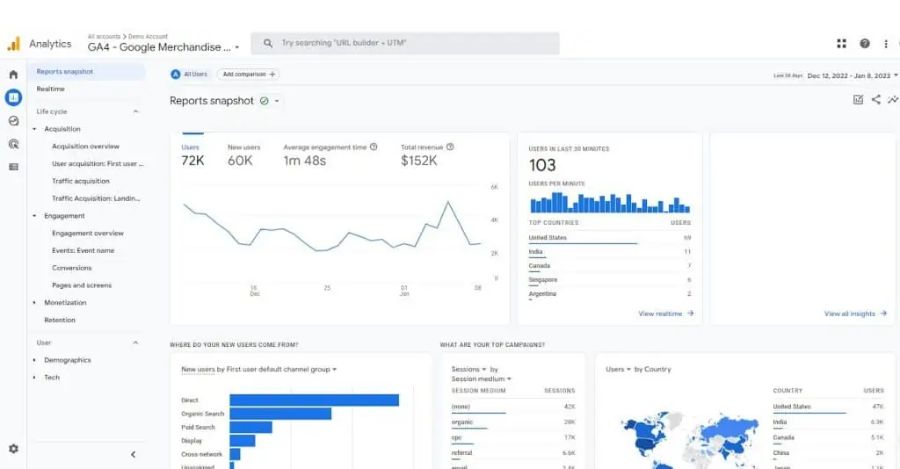Viewport: 900px width, 469px height.
Task: Collapse the sidebar with the chevron arrow
Action: 133,455
